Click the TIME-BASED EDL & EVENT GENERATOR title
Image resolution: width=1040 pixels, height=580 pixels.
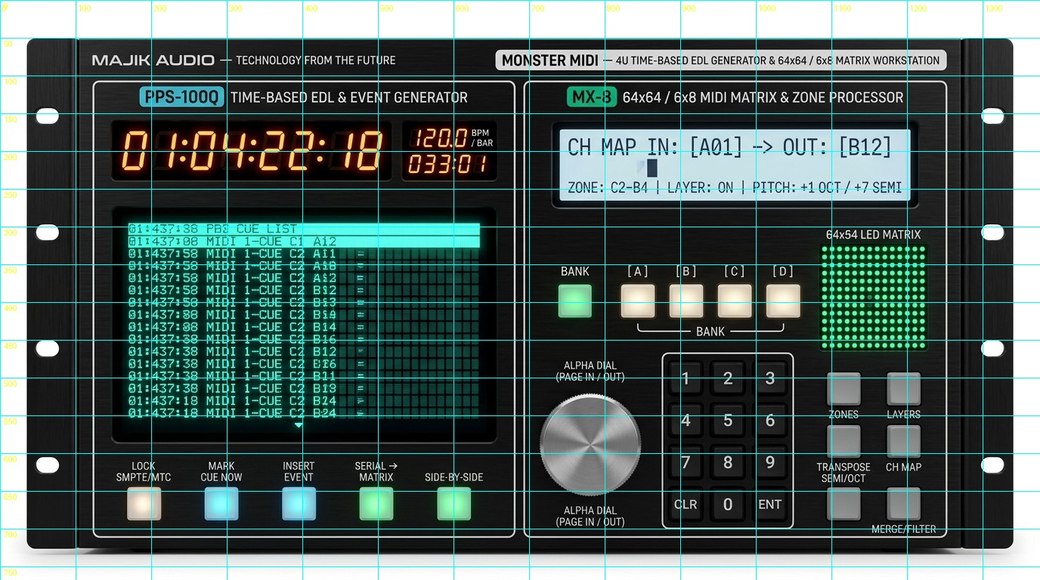(349, 98)
